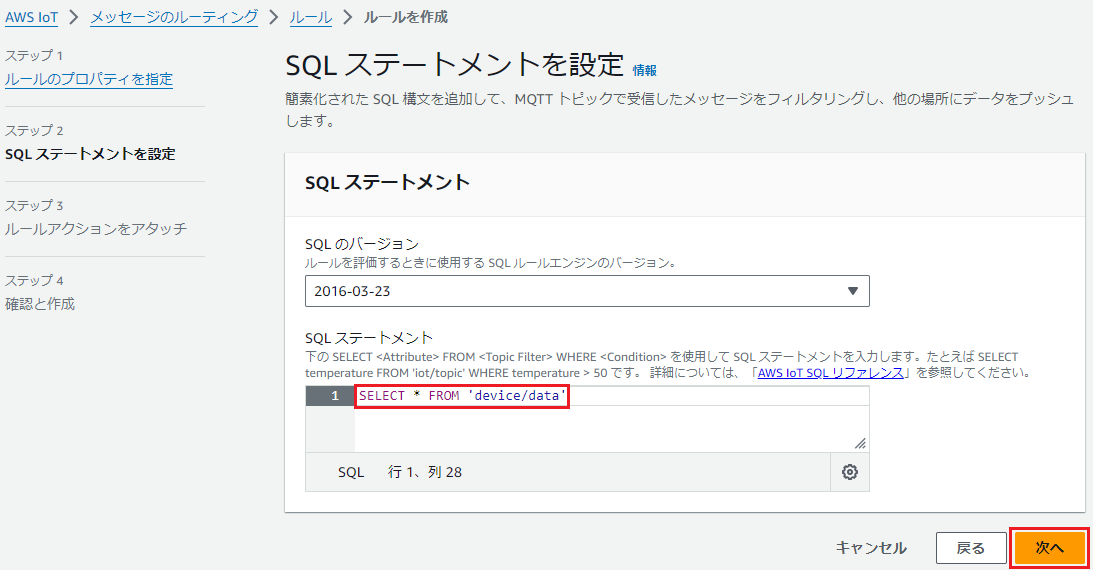Open the SQL editor settings gear

click(850, 472)
